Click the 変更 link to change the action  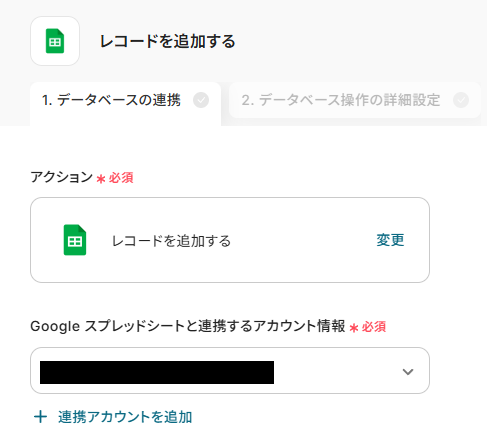(390, 240)
